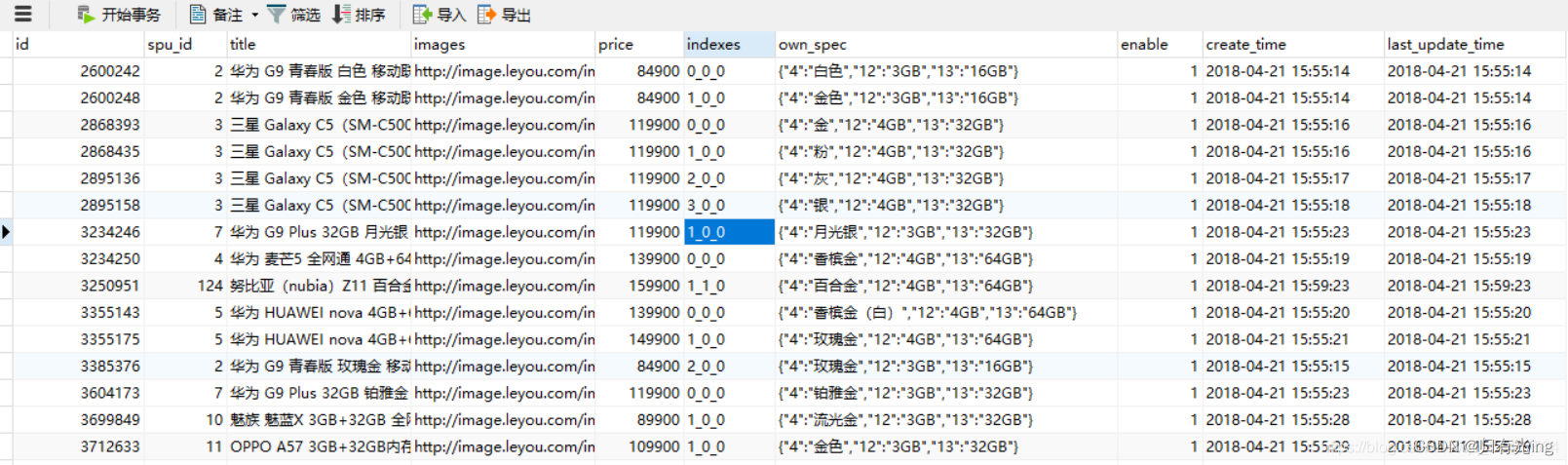1568x465 pixels.
Task: Click title OPPO A57 3GB+32GB
Action: pyautogui.click(x=319, y=446)
